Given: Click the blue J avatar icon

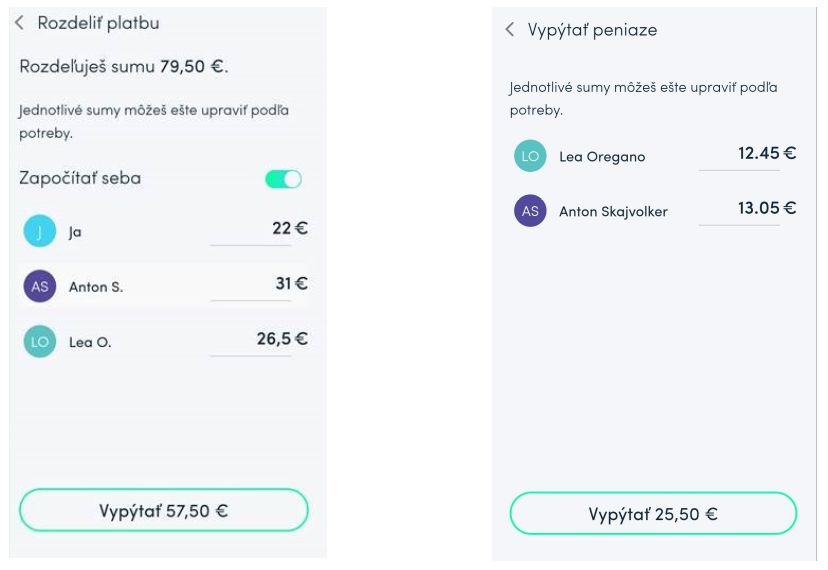Looking at the screenshot, I should (38, 232).
